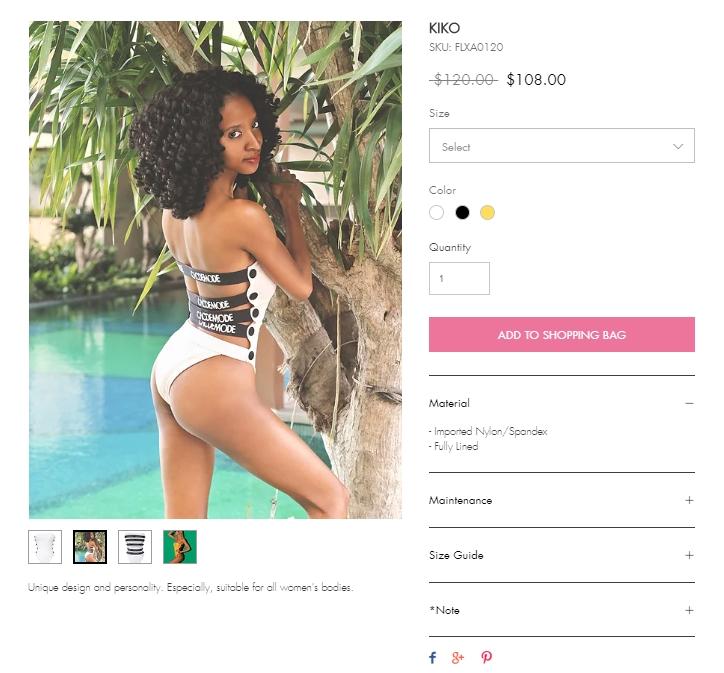724x673 pixels.
Task: Click plus icon beside Maintenance
Action: click(x=689, y=500)
